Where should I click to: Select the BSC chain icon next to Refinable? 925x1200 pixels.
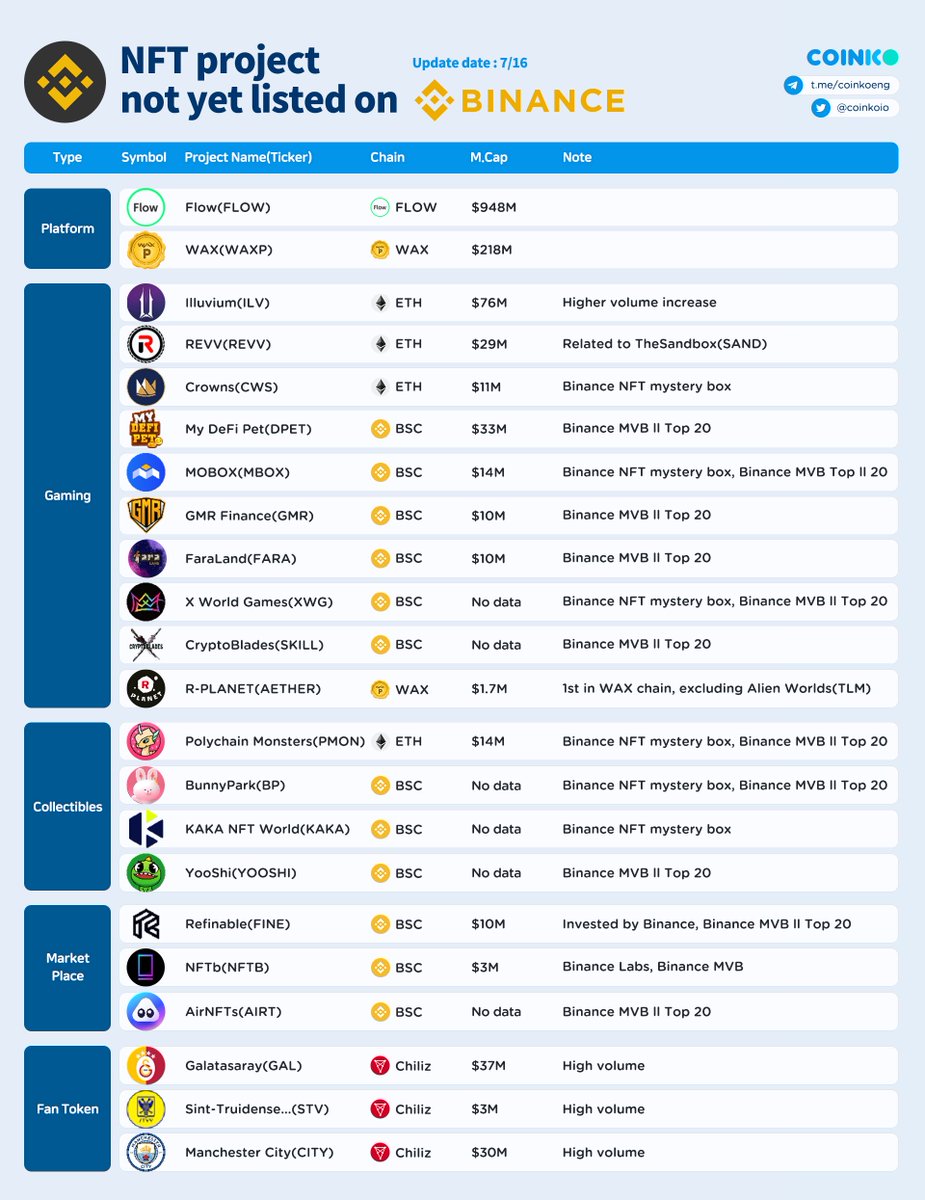click(x=381, y=923)
